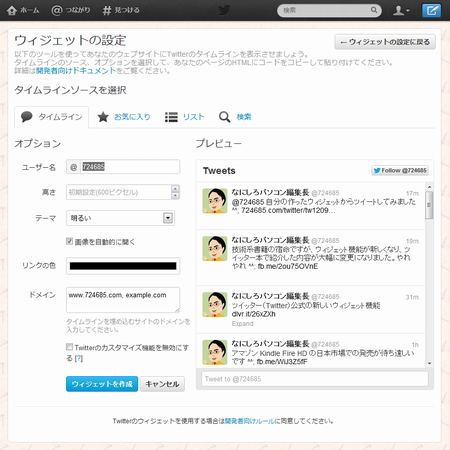Open the 724685.com/twitter/tw1209… link
This screenshot has width=450, height=450.
288,210
